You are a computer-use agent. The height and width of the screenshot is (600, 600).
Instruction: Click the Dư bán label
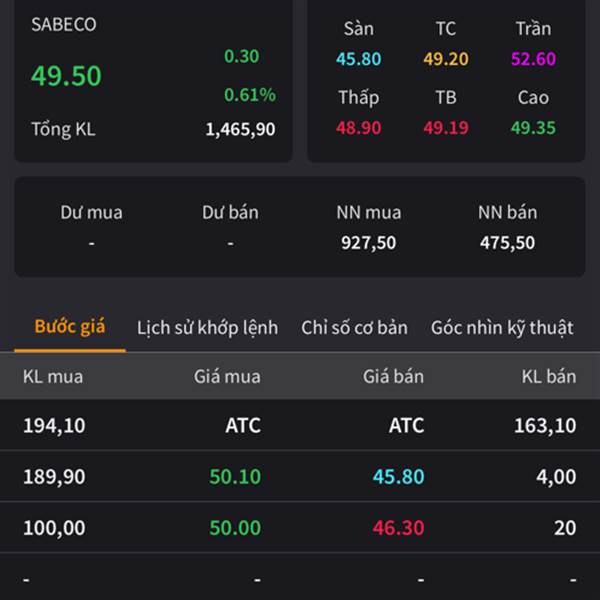[x=230, y=212]
